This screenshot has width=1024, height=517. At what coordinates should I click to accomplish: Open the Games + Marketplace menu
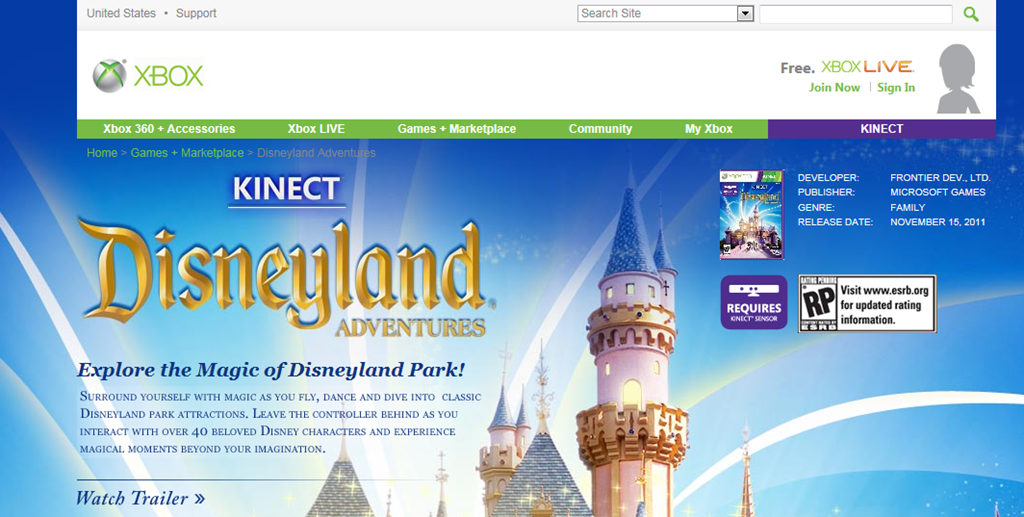456,129
